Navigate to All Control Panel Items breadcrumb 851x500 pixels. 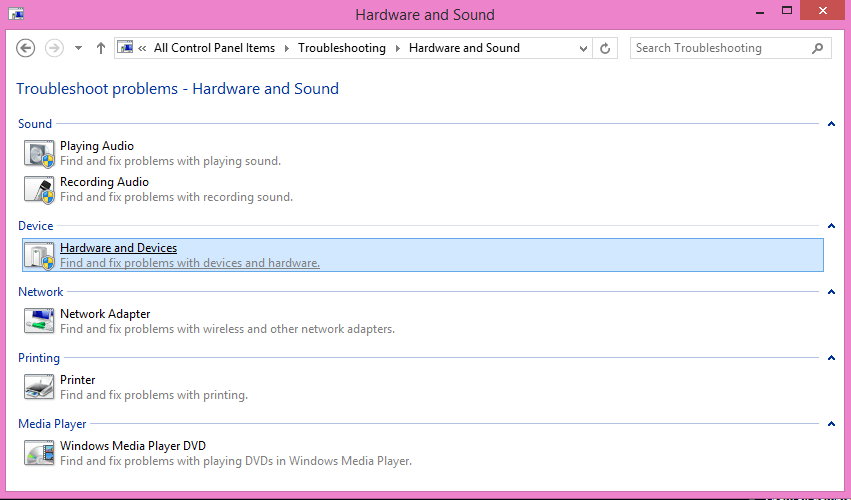pyautogui.click(x=214, y=48)
